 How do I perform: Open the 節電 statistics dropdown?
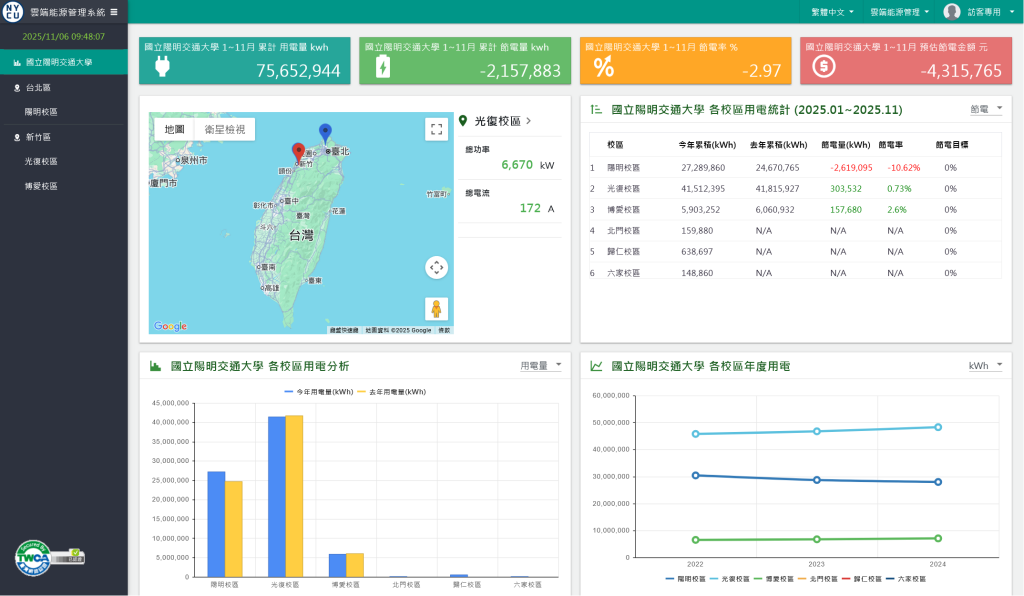[985, 109]
